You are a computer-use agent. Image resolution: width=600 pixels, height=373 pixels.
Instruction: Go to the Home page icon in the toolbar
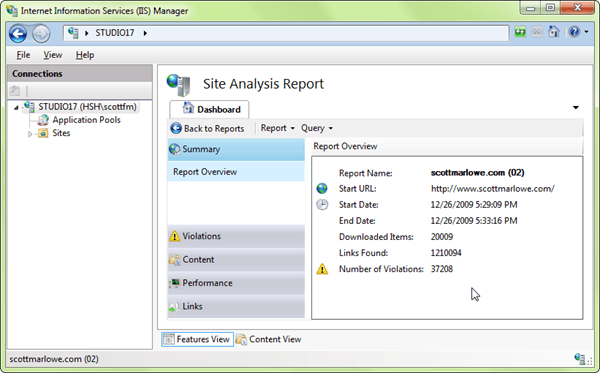554,31
